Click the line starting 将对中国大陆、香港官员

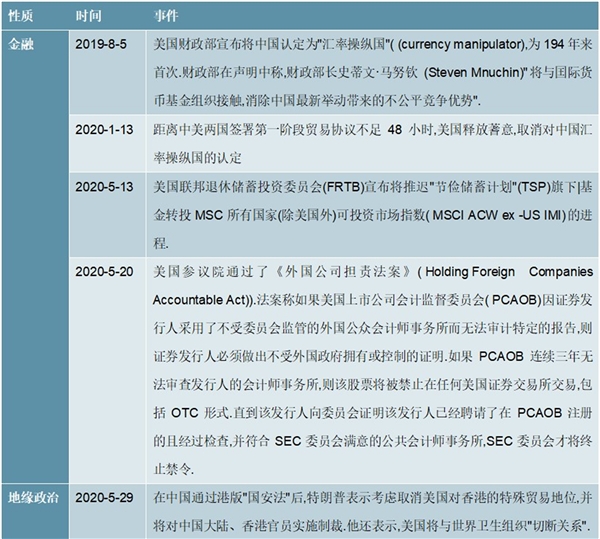(x=371, y=526)
